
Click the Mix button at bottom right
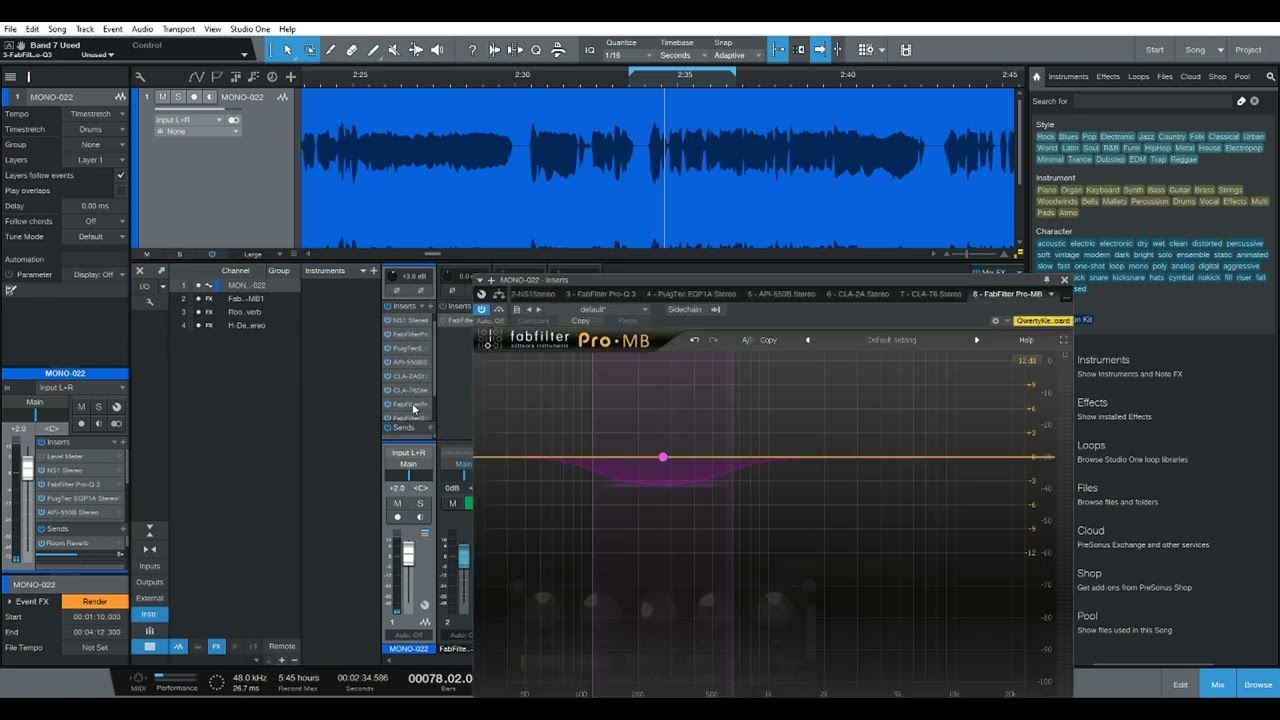point(1218,685)
